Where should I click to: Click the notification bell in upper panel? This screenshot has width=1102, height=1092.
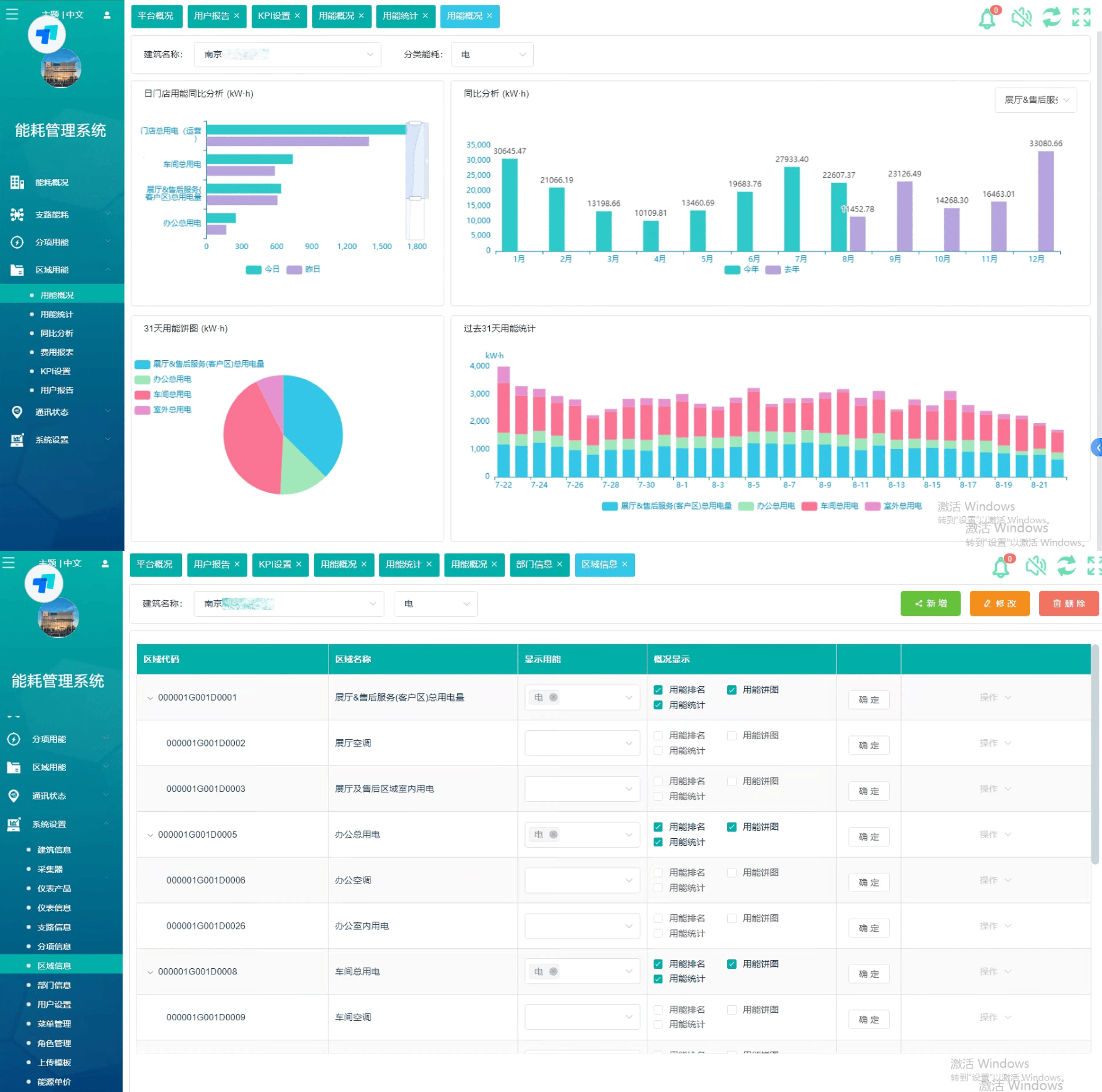click(x=987, y=18)
